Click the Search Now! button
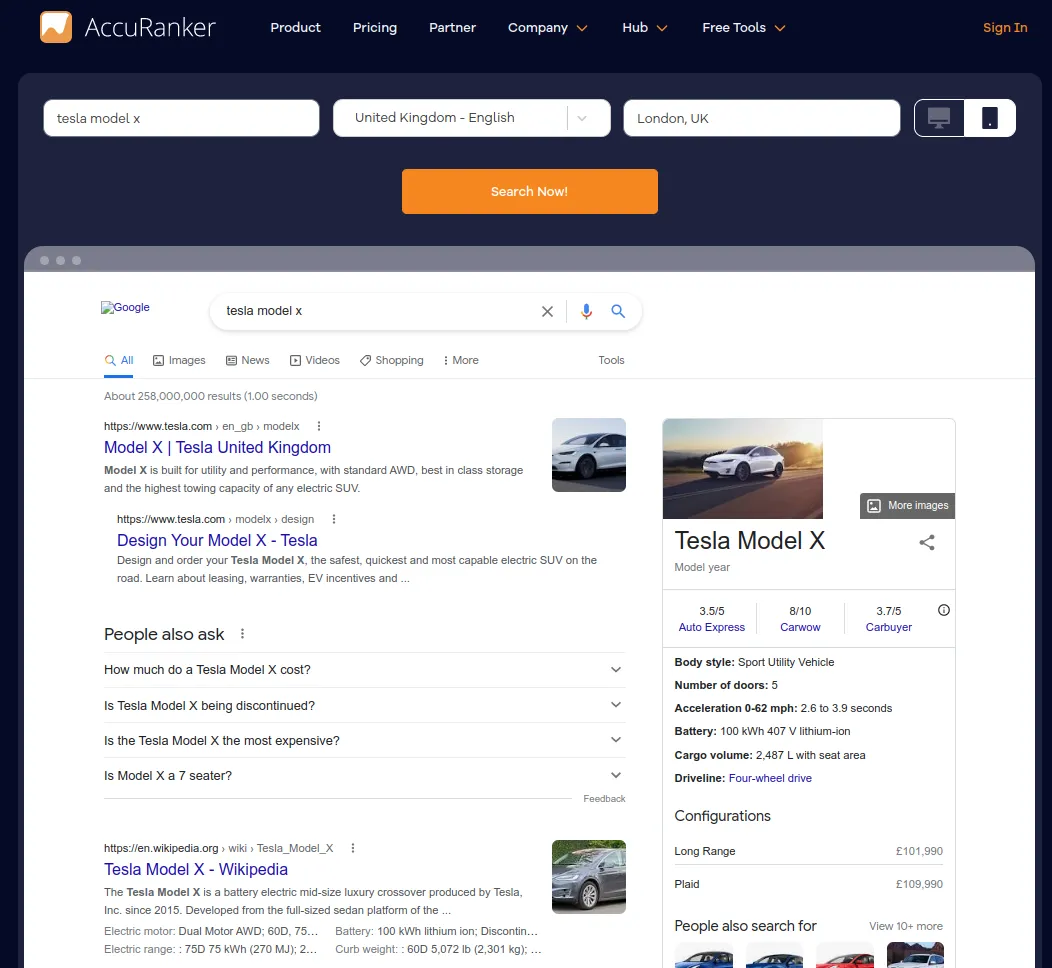 point(529,191)
